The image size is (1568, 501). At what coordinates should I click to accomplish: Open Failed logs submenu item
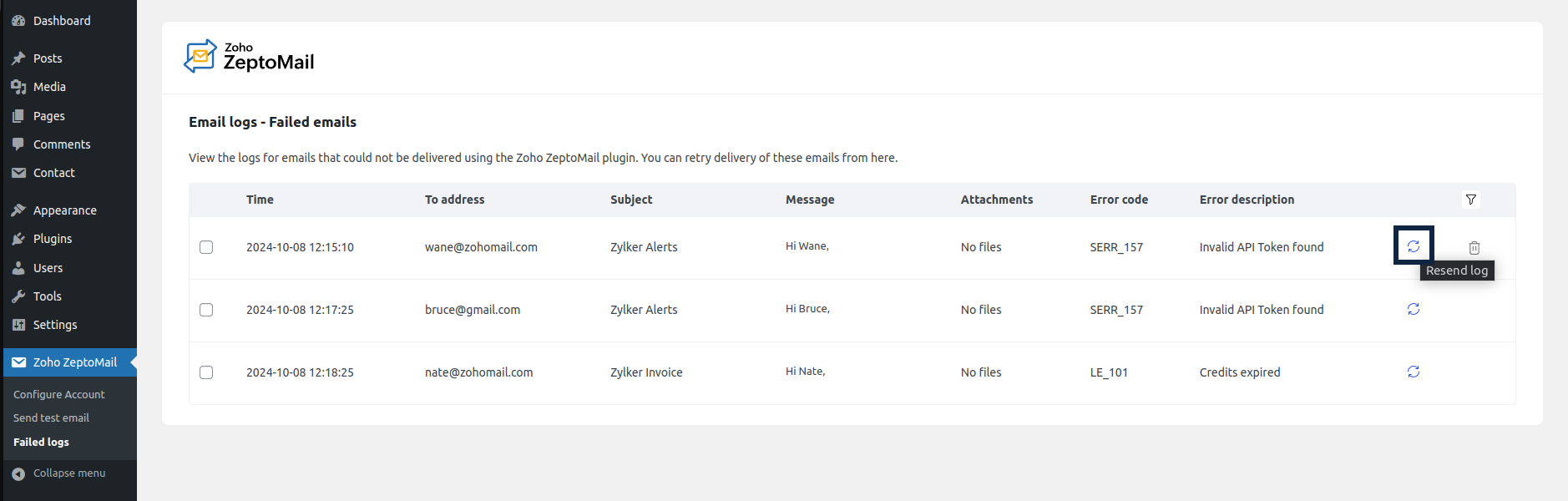pyautogui.click(x=41, y=442)
